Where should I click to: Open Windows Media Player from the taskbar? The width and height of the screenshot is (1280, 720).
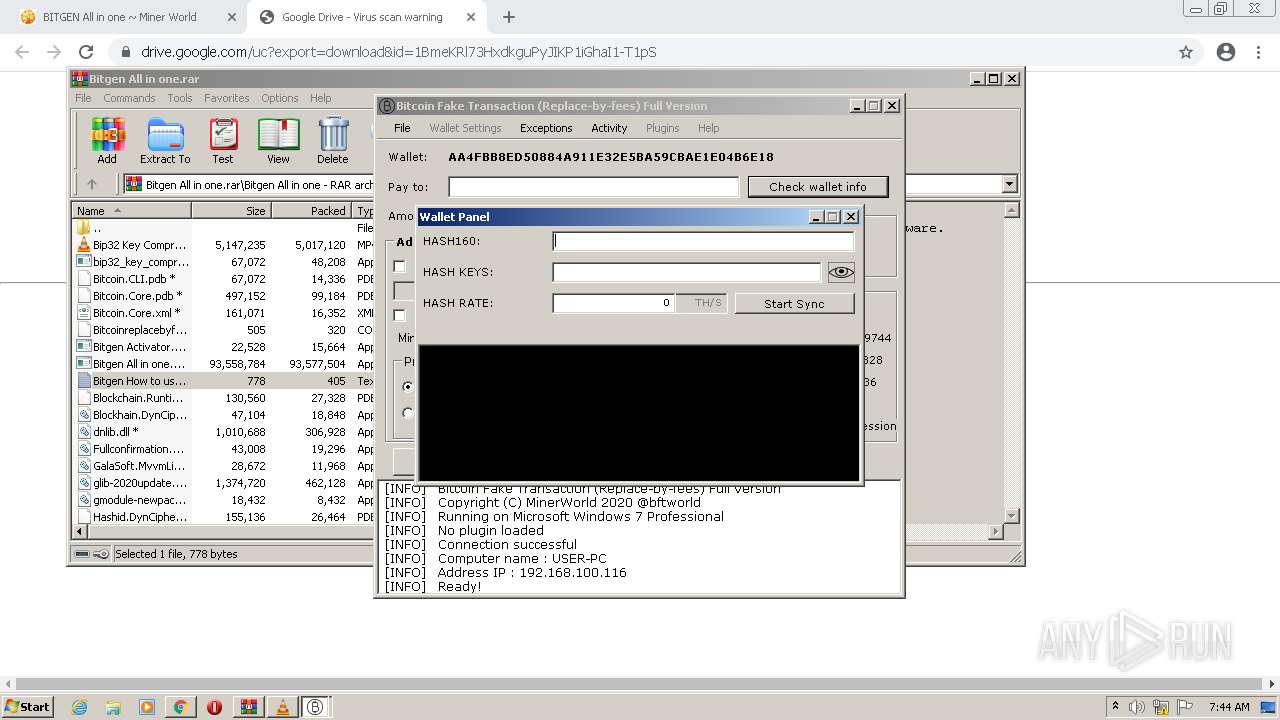tap(147, 707)
